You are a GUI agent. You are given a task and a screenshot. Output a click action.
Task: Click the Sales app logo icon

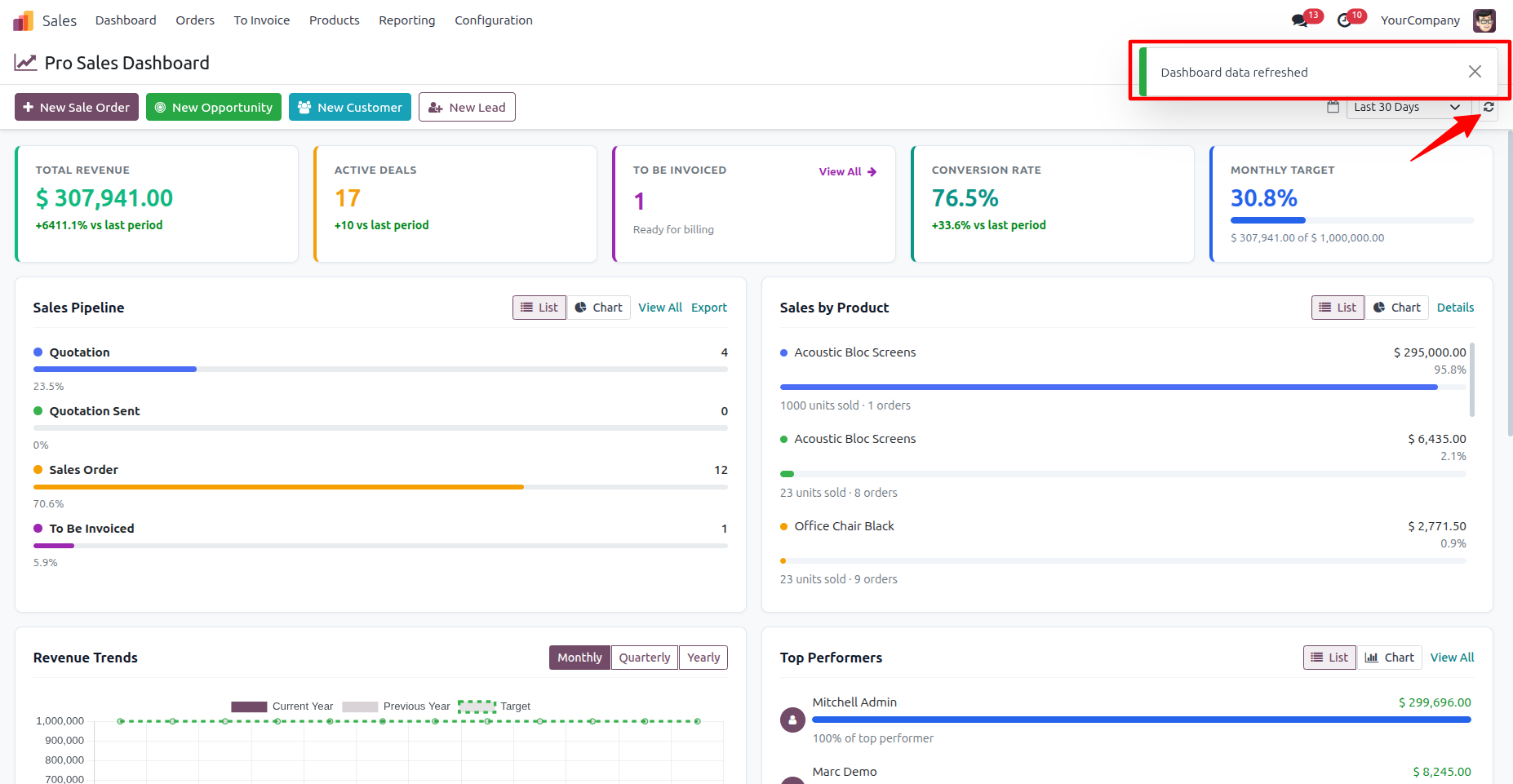(x=24, y=20)
